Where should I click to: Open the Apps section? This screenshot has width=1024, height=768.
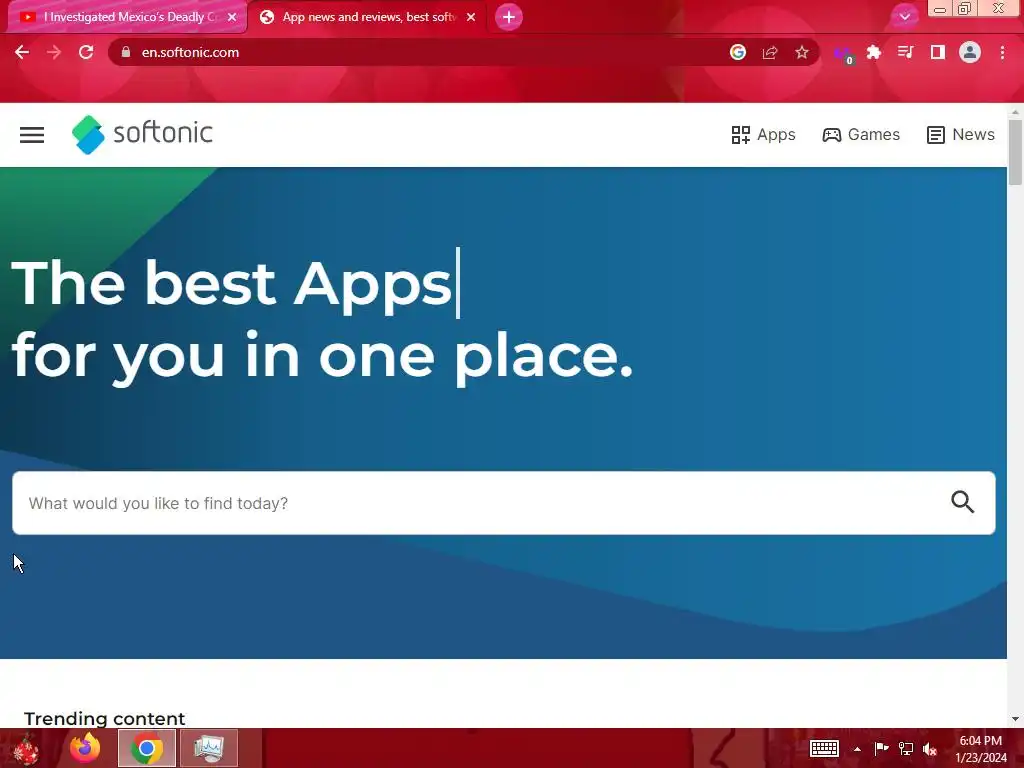point(763,135)
